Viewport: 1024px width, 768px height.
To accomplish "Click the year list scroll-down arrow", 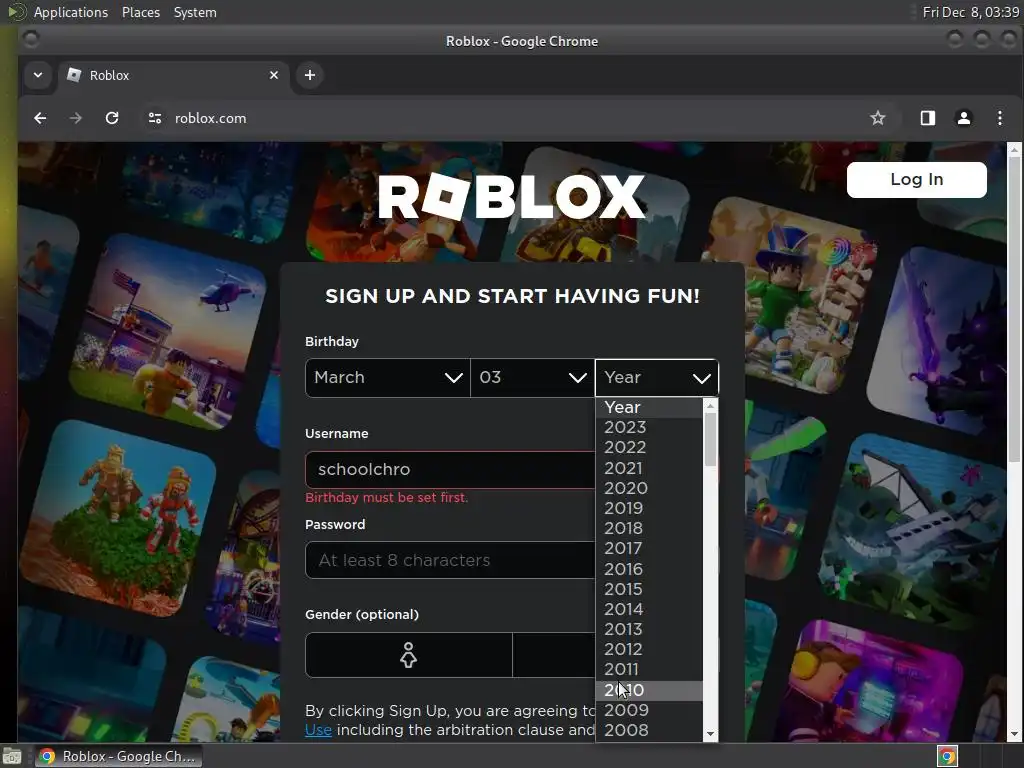I will pos(711,735).
